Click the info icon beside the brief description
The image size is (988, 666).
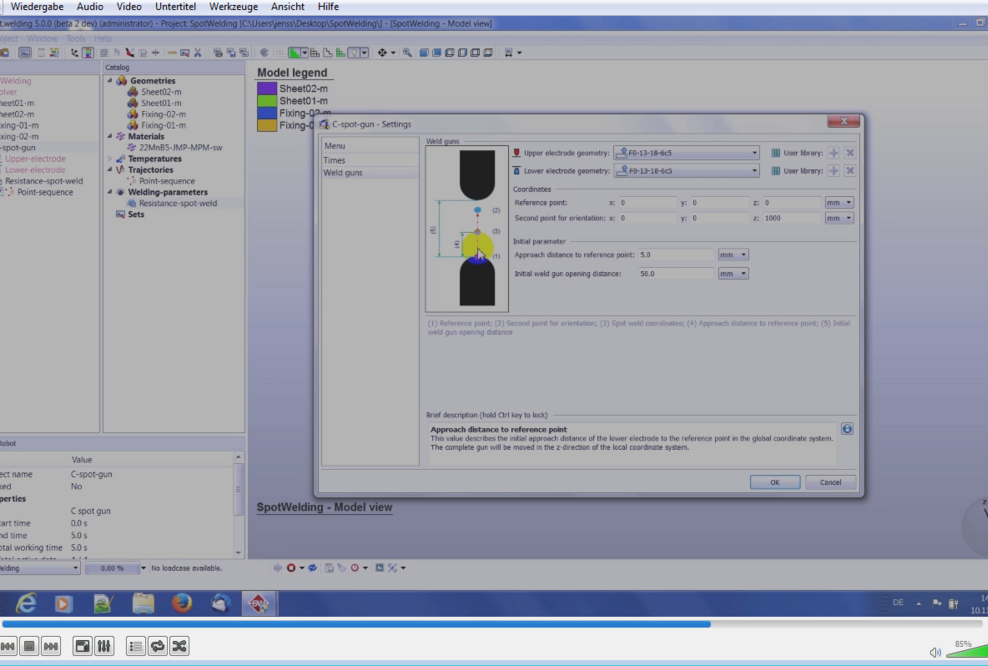click(847, 429)
